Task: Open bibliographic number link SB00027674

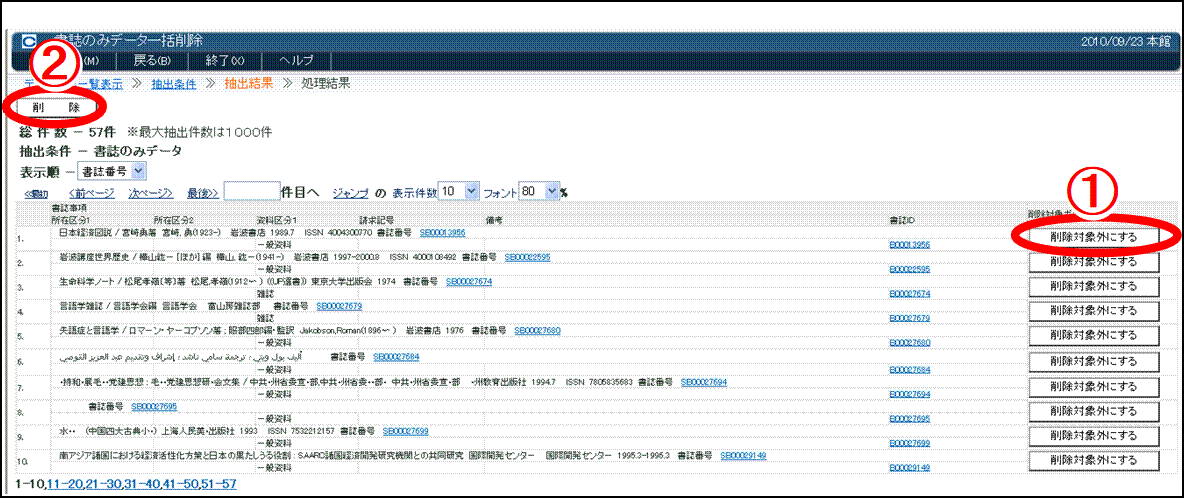Action: 469,281
